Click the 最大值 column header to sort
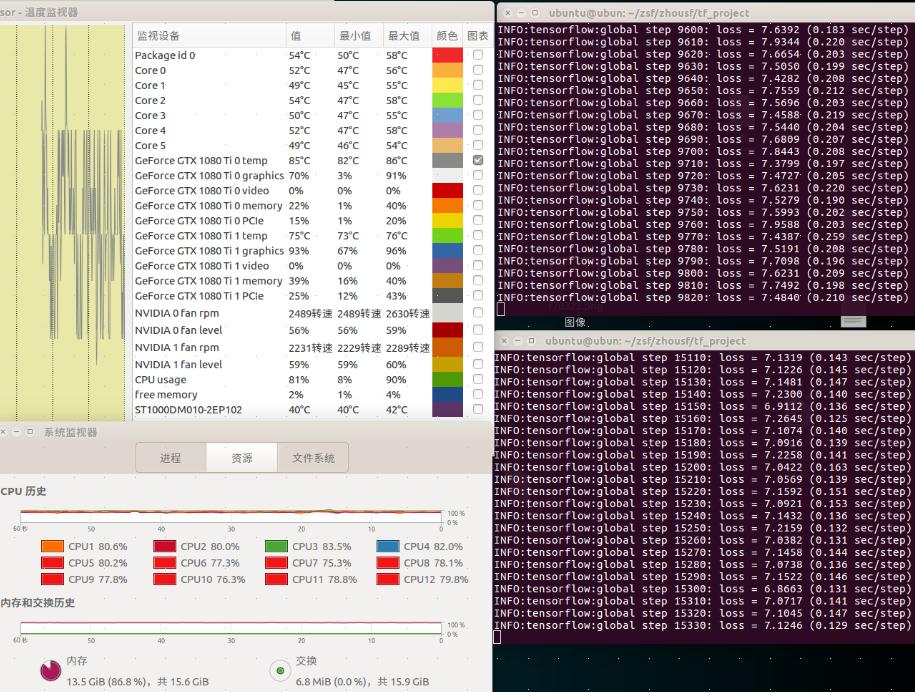 click(404, 34)
